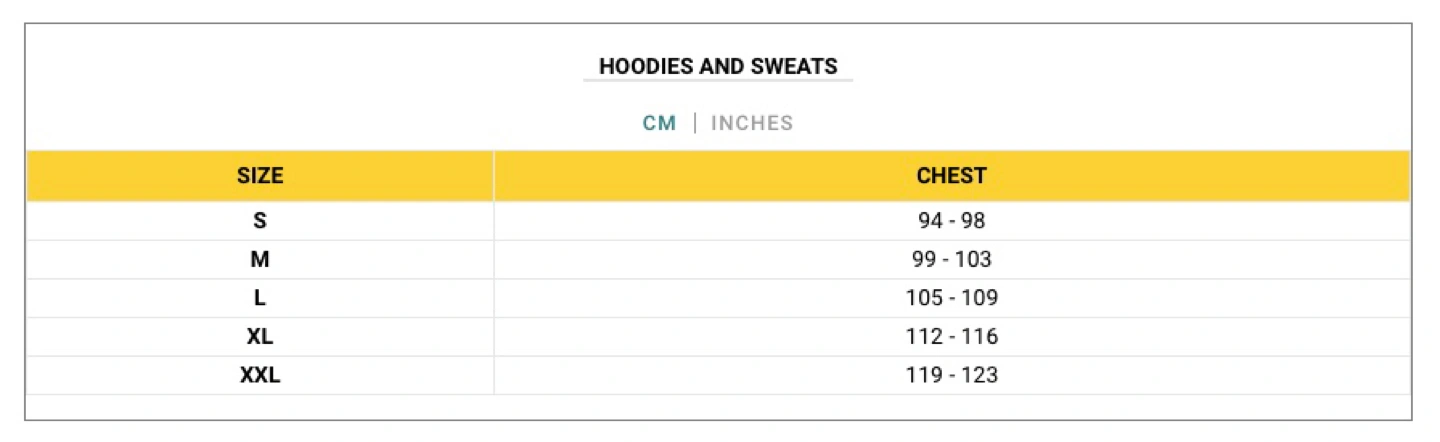Click the underline beneath HOODIES AND SWEATS

click(718, 80)
